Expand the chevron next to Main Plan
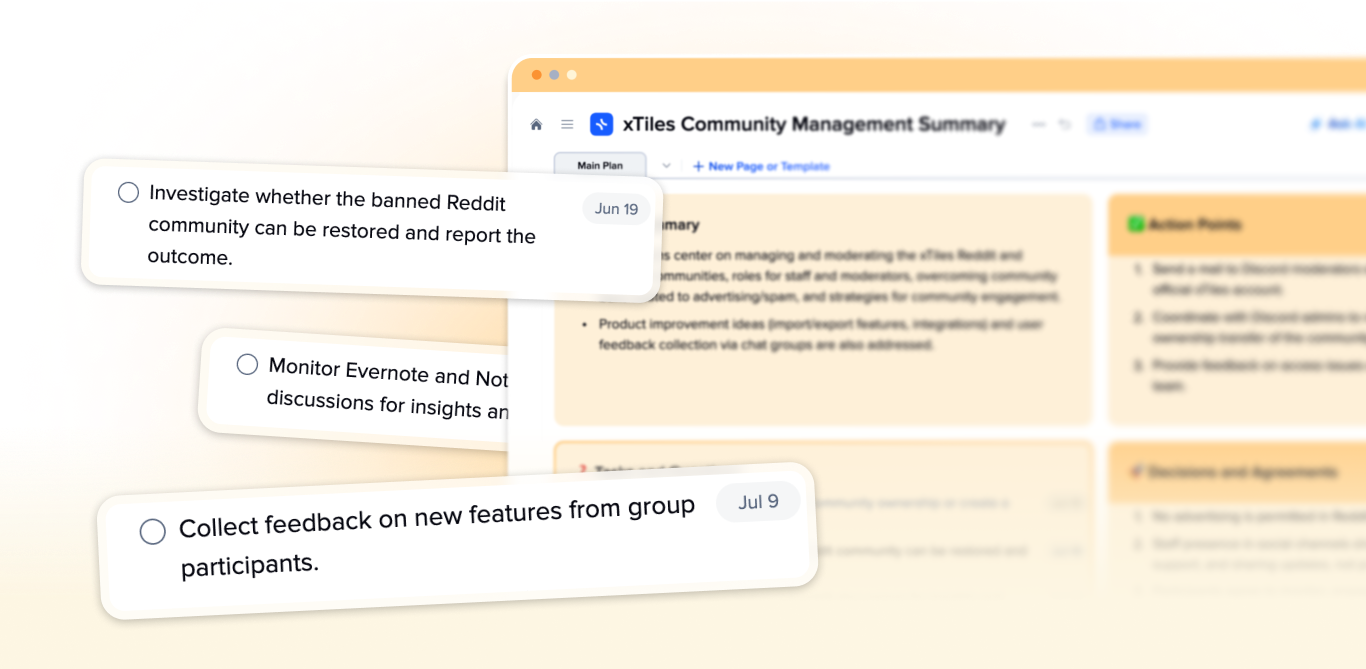This screenshot has width=1366, height=669. (x=667, y=166)
